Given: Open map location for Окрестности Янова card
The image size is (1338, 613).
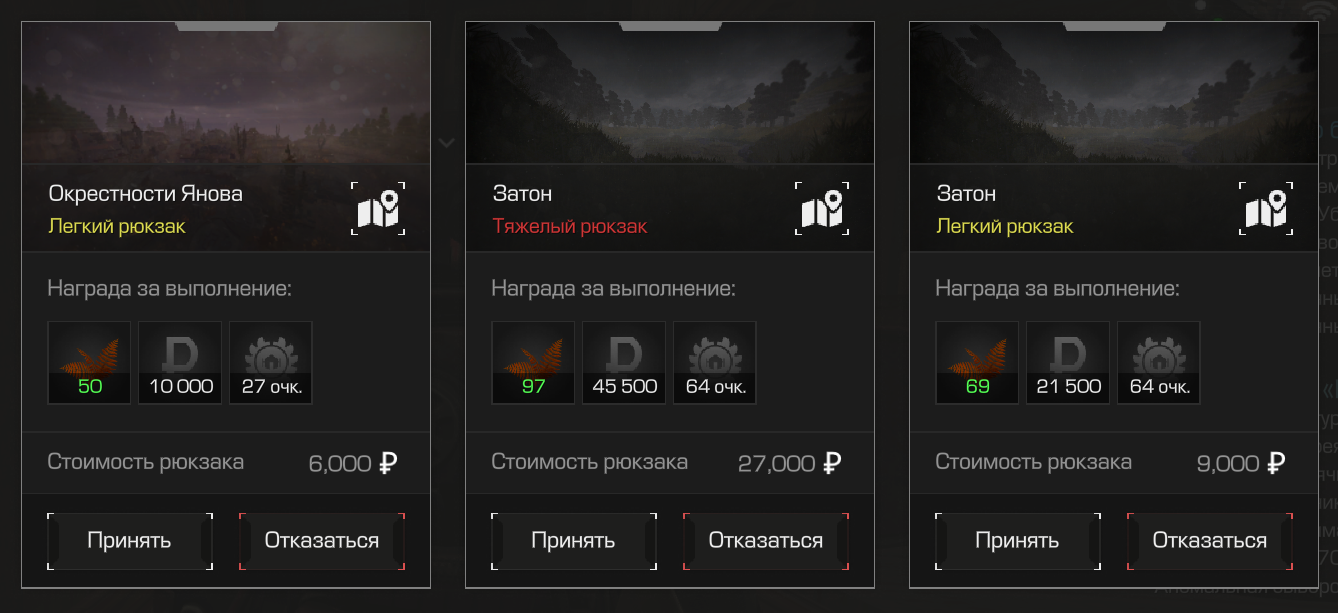Looking at the screenshot, I should (378, 209).
